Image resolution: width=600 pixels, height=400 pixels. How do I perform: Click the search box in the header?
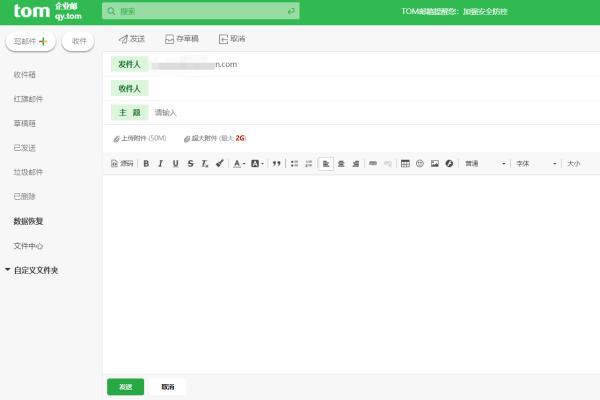[201, 11]
